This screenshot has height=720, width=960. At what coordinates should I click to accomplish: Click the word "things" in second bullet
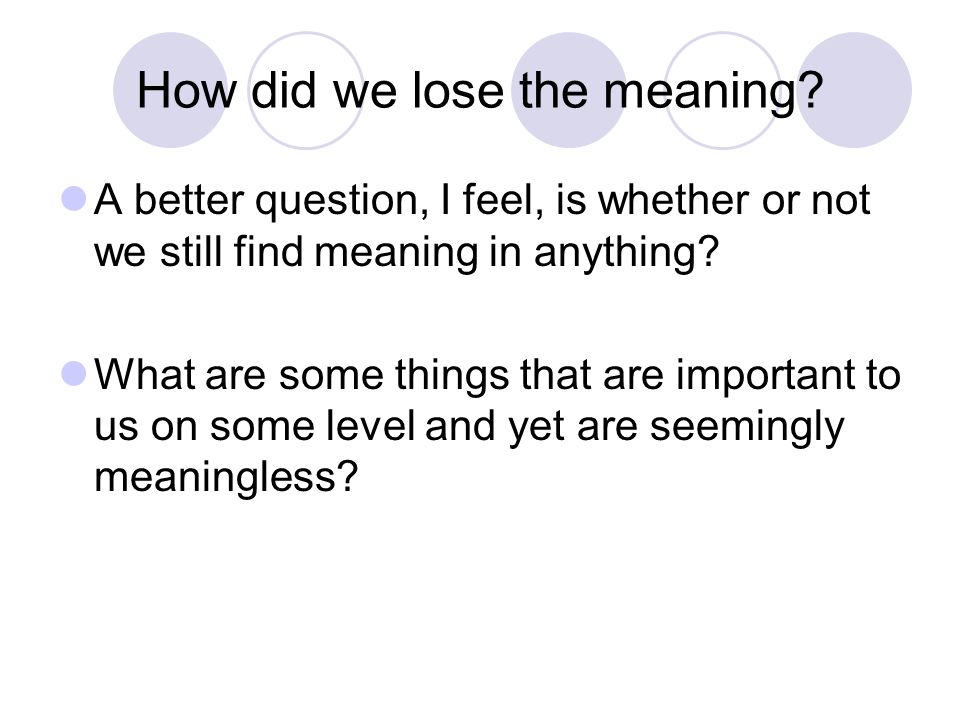tap(451, 375)
